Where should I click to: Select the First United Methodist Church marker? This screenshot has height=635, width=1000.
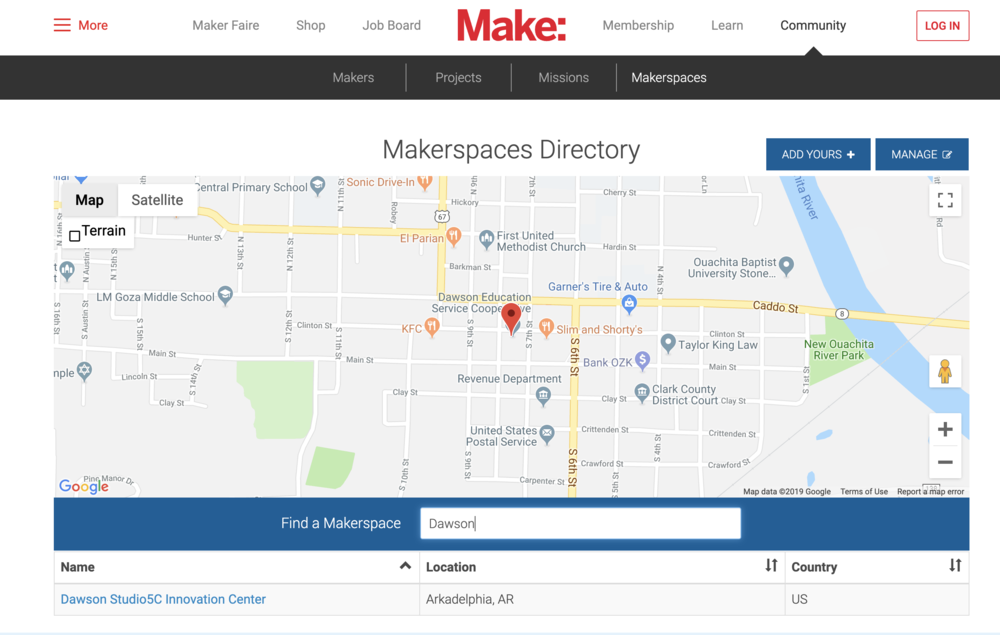486,239
